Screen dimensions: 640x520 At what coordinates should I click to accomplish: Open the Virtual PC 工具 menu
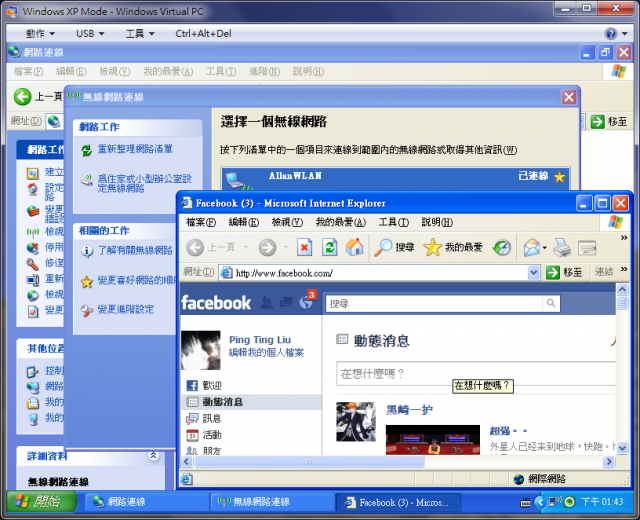[140, 33]
